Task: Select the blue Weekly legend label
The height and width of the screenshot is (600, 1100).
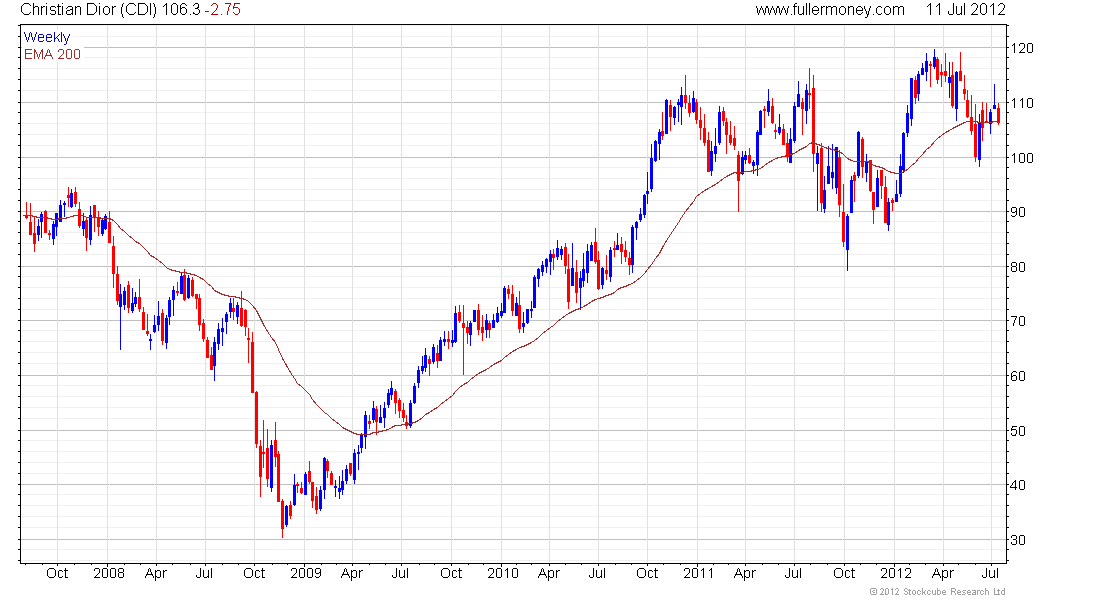Action: click(47, 37)
